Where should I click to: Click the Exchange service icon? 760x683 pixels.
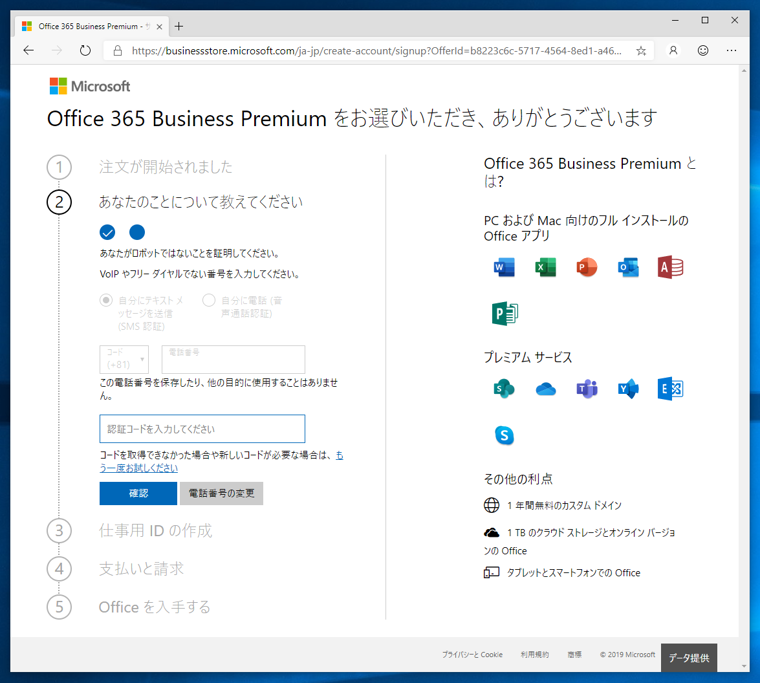point(670,389)
